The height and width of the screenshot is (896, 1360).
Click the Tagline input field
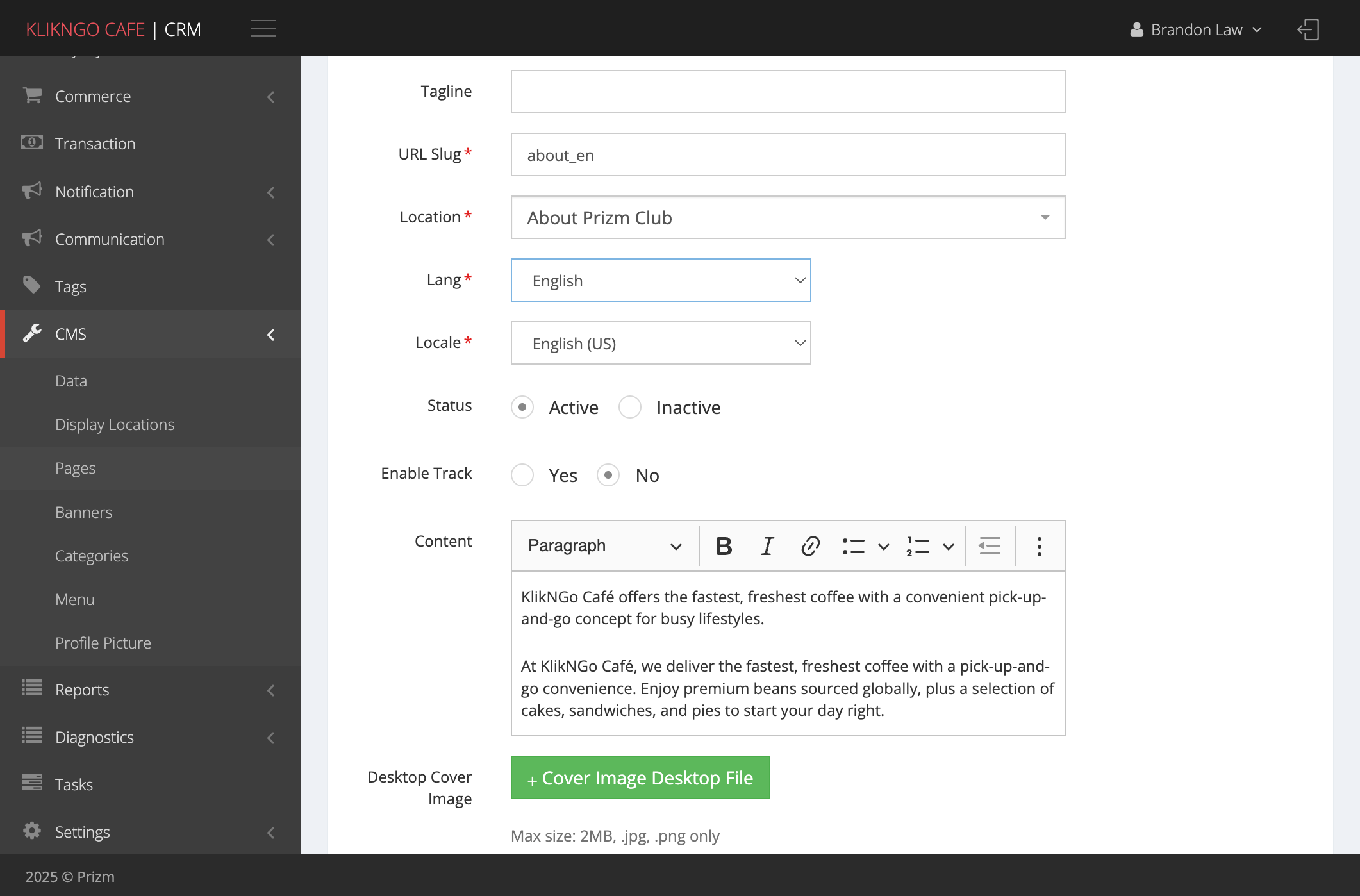tap(788, 92)
